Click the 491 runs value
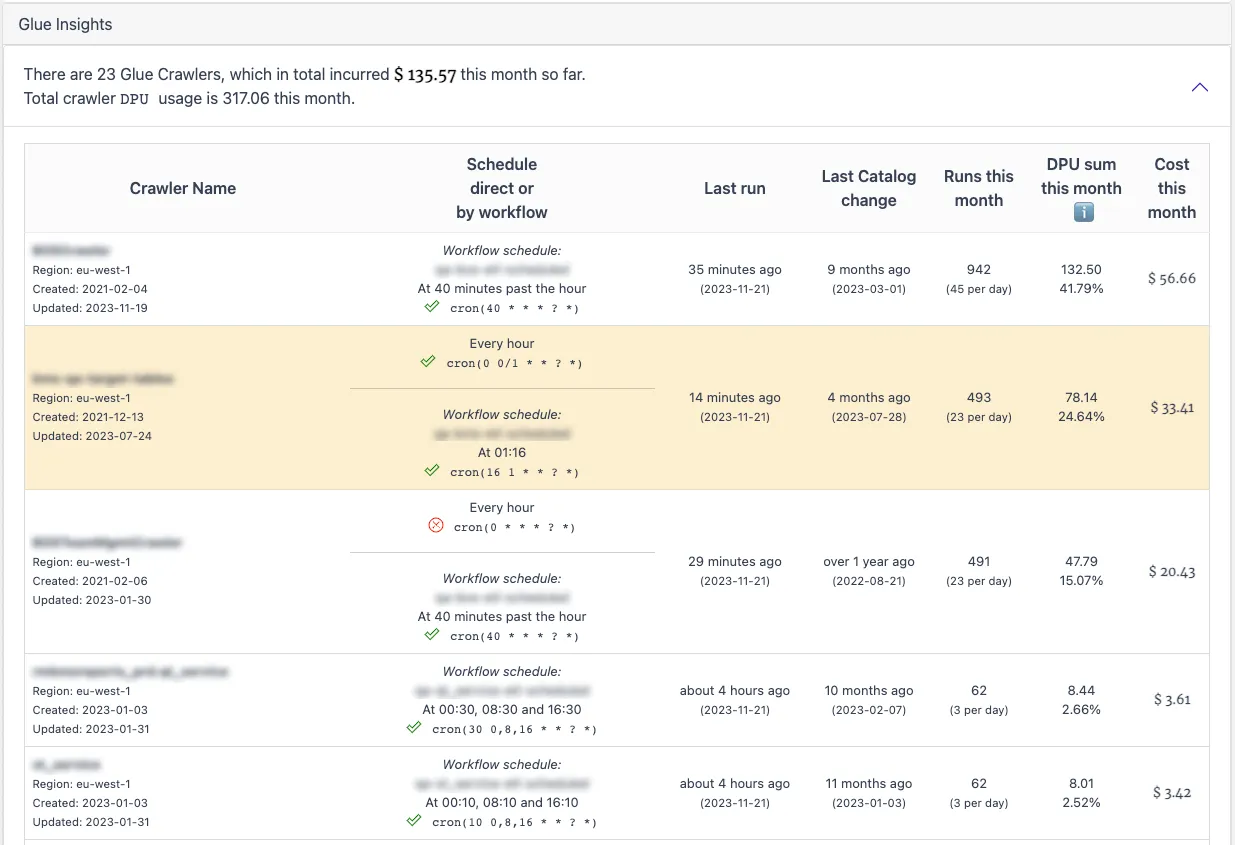Screen dimensions: 1235x845 point(979,561)
